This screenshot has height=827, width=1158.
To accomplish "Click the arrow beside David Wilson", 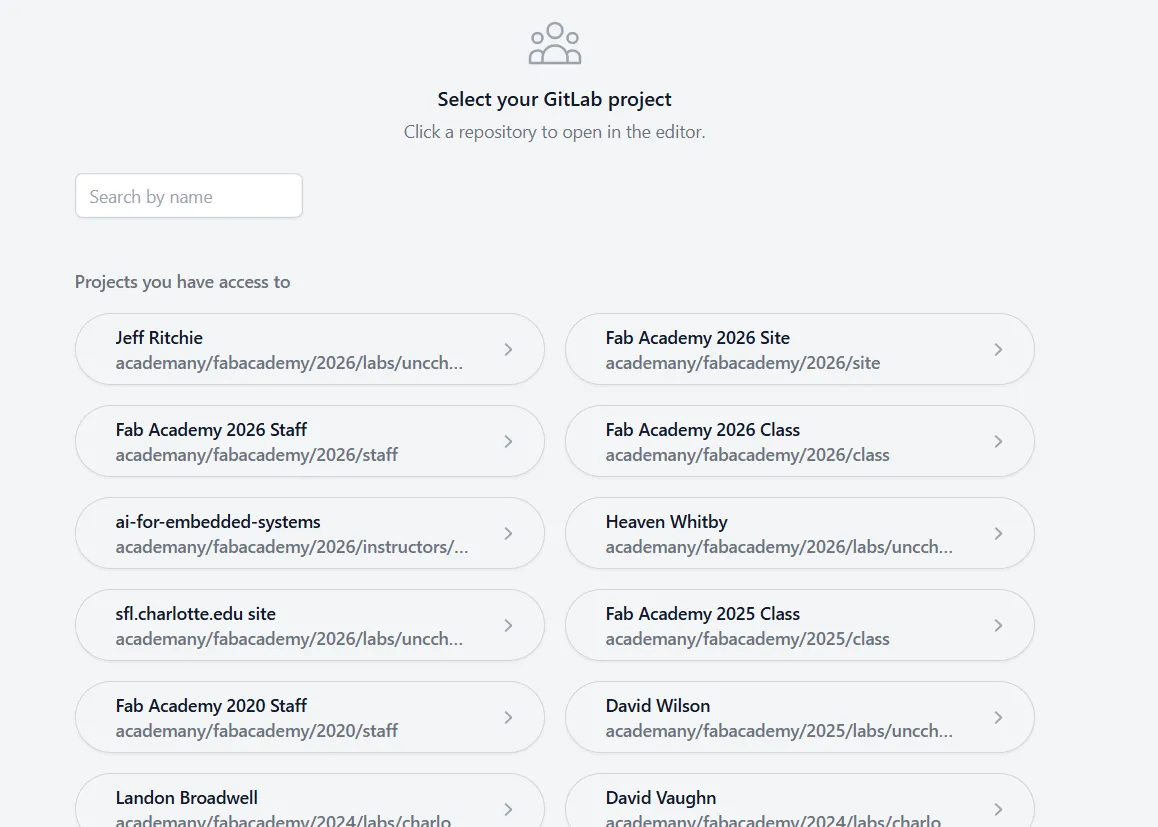I will tap(998, 718).
